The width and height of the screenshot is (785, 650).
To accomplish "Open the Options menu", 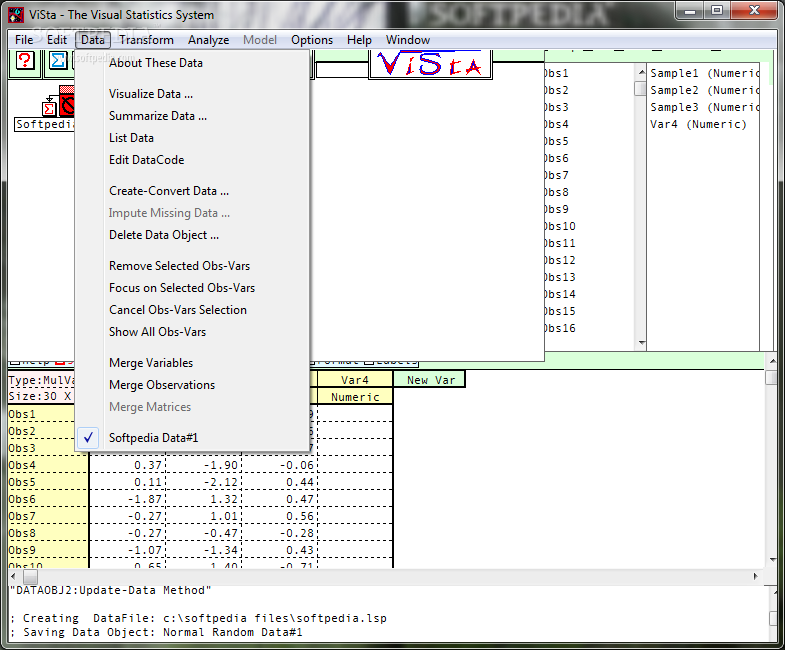I will coord(312,40).
